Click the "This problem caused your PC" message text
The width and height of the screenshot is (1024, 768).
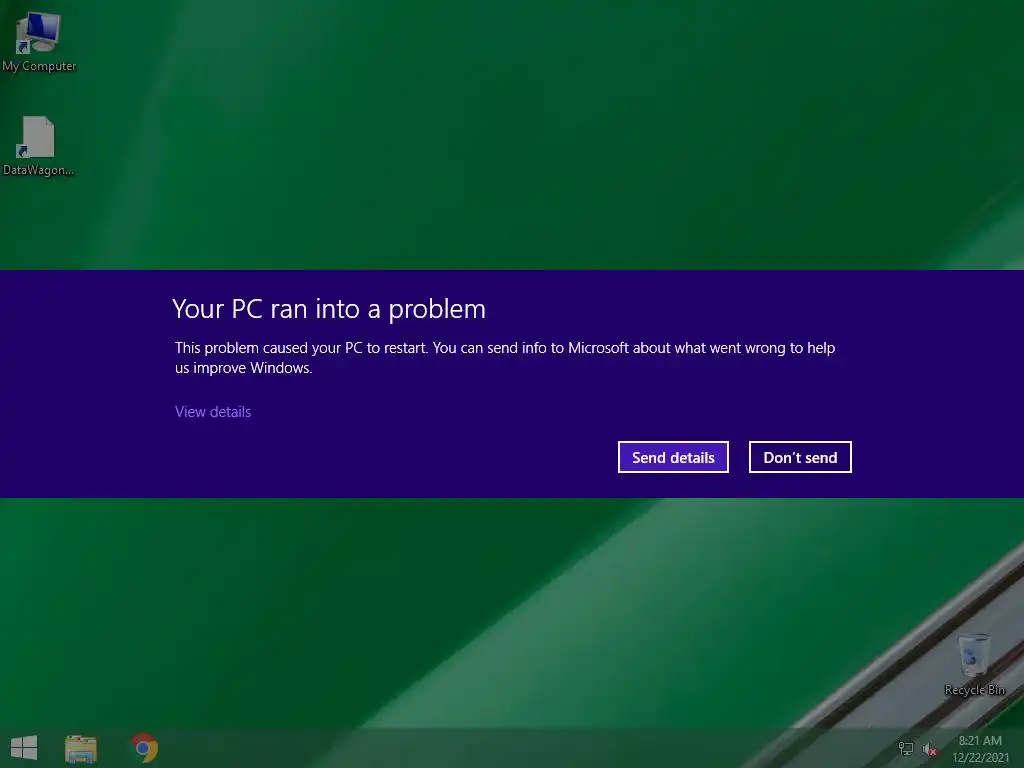pyautogui.click(x=505, y=357)
